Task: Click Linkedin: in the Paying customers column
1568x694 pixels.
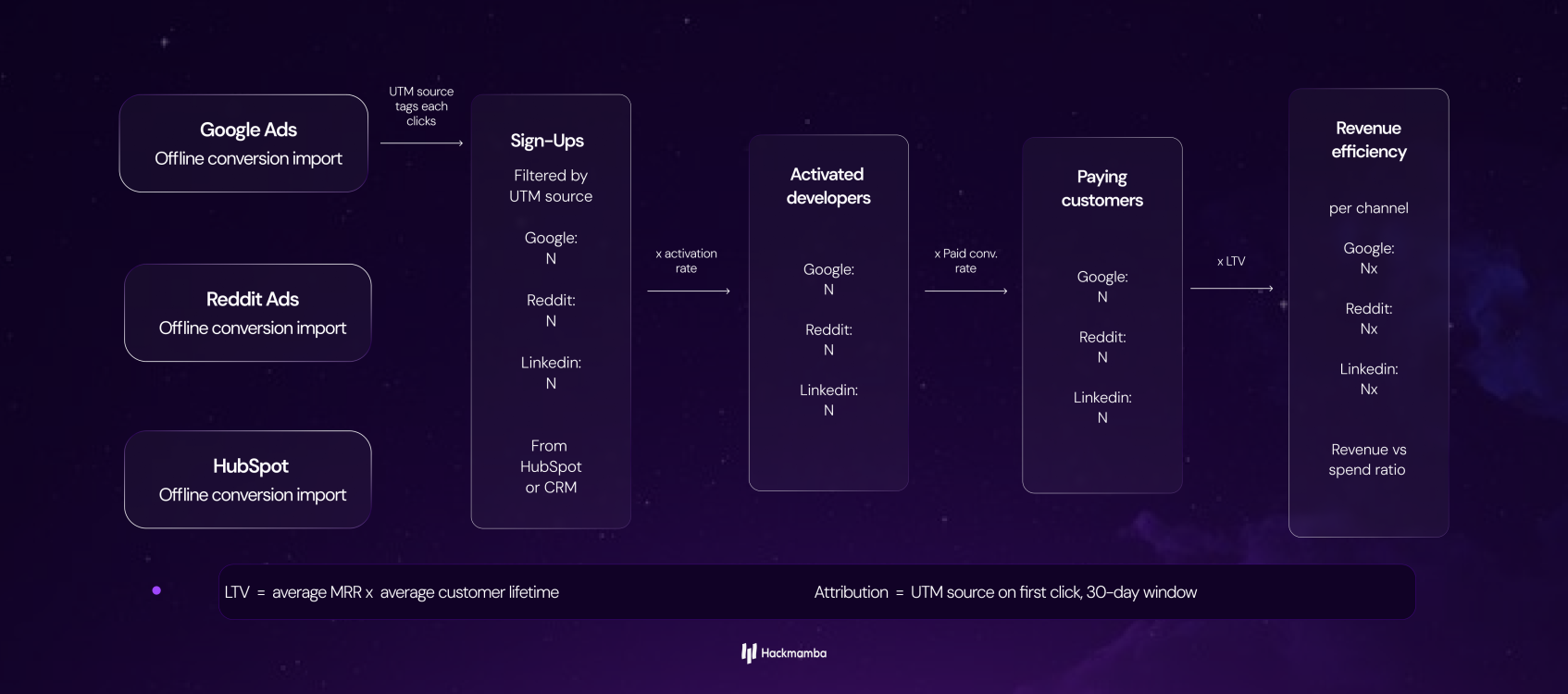Action: [1102, 398]
